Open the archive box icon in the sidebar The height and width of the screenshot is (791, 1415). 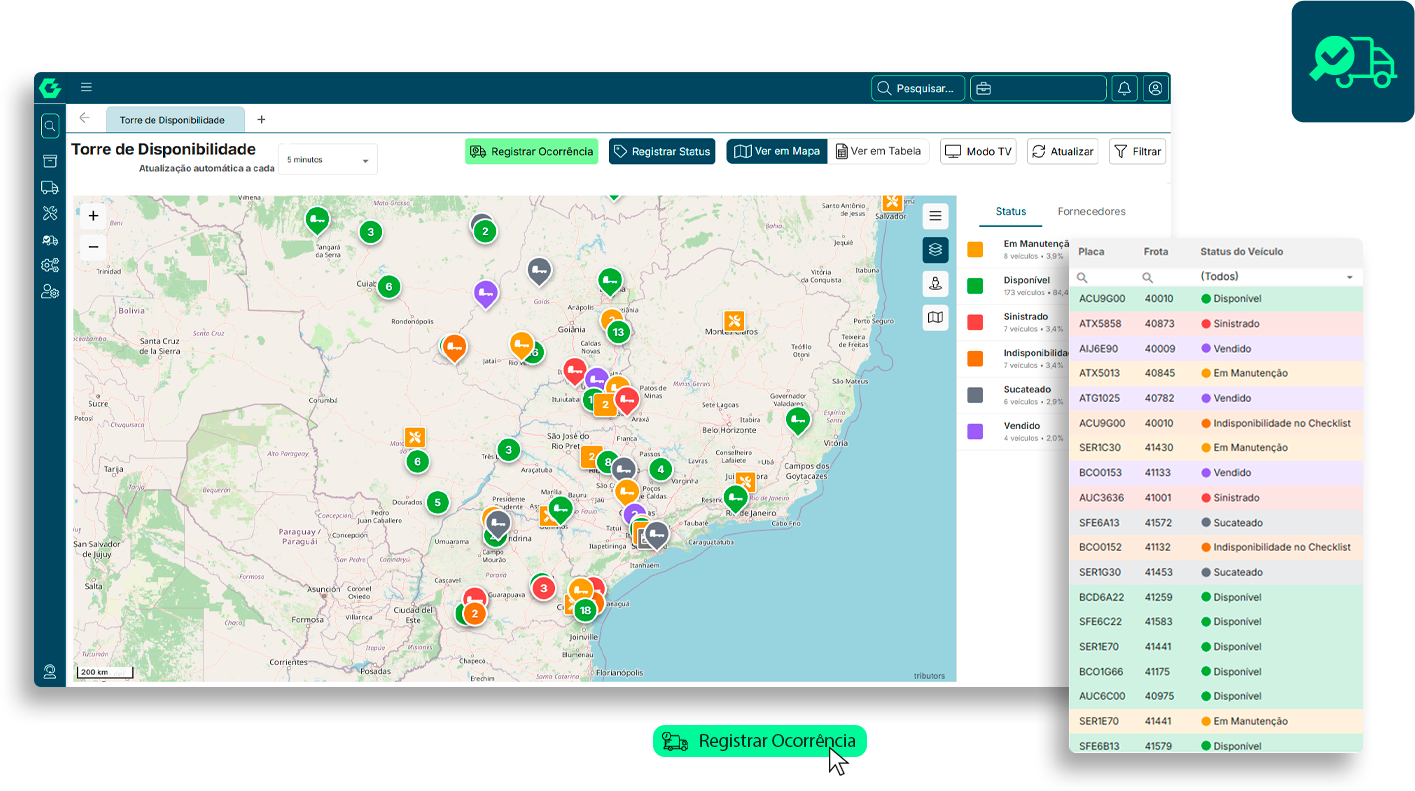[50, 161]
